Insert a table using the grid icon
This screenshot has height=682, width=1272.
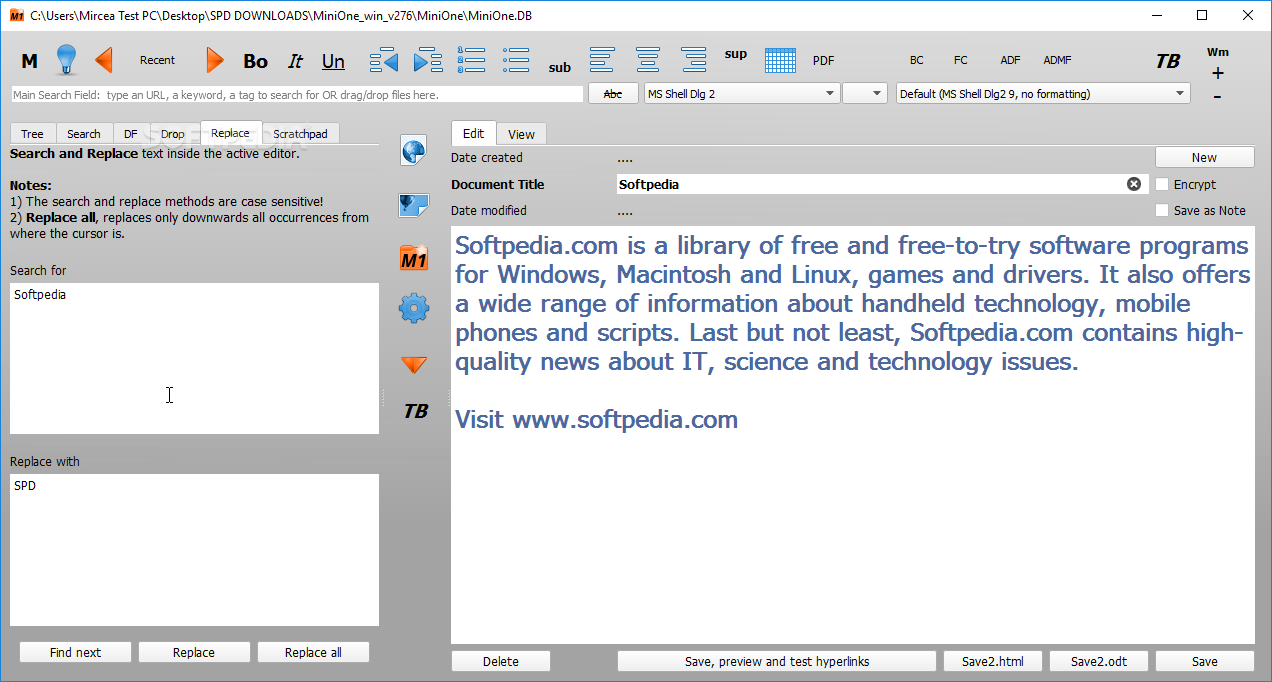tap(780, 60)
